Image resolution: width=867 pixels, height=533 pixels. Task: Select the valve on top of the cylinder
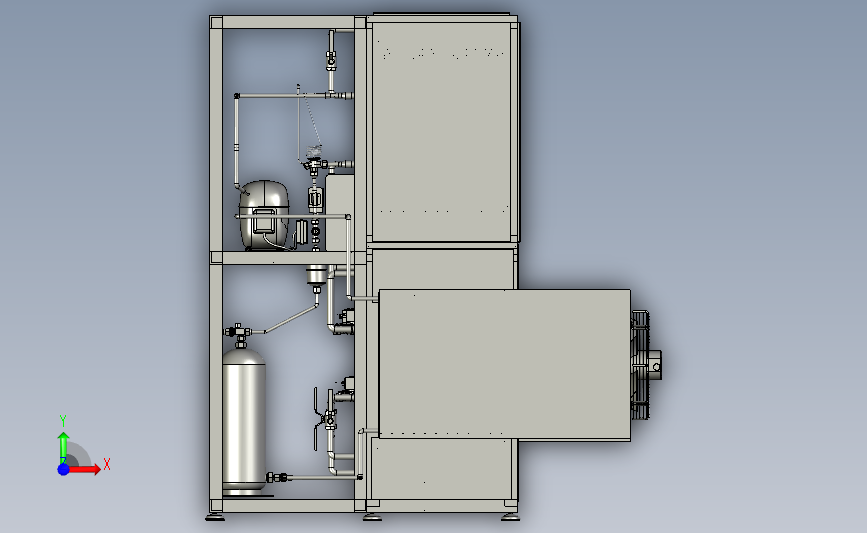239,333
